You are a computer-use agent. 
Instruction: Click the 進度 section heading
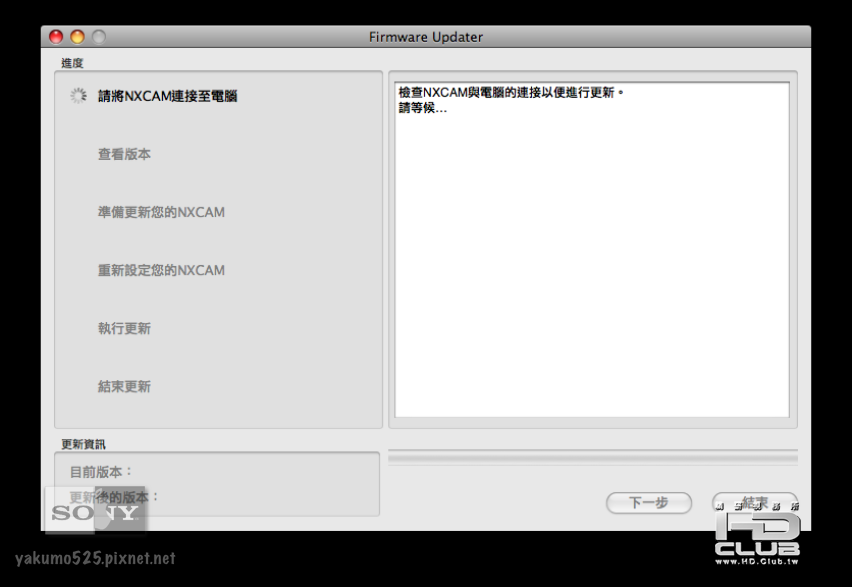[x=72, y=63]
